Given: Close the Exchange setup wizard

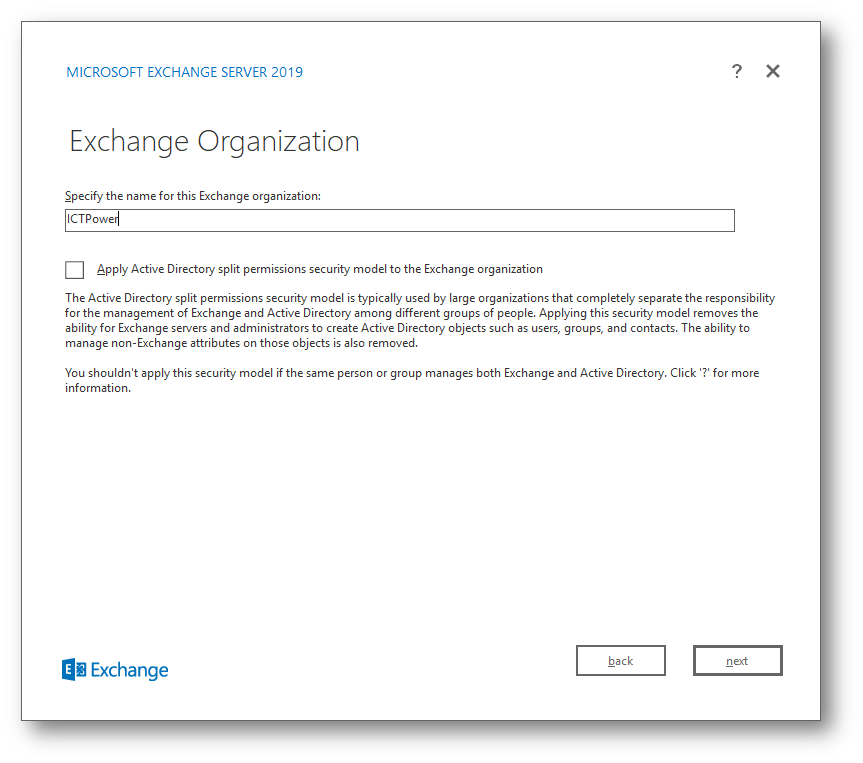Looking at the screenshot, I should 773,71.
